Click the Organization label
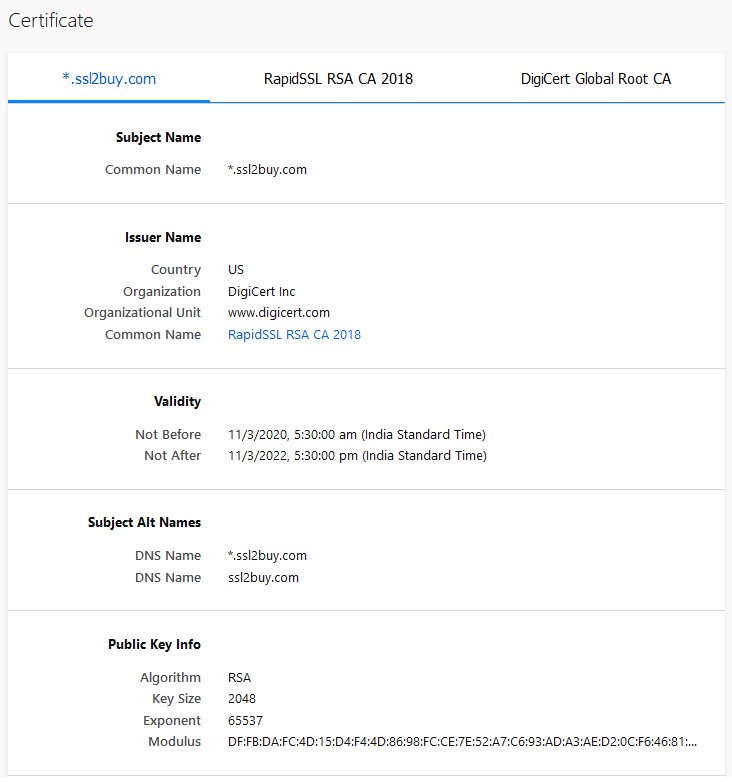732x782 pixels. coord(162,292)
